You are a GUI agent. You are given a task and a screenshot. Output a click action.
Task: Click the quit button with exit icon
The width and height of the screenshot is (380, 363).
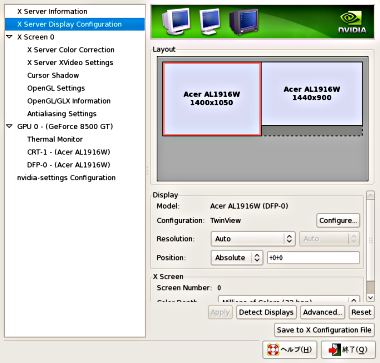coord(348,349)
